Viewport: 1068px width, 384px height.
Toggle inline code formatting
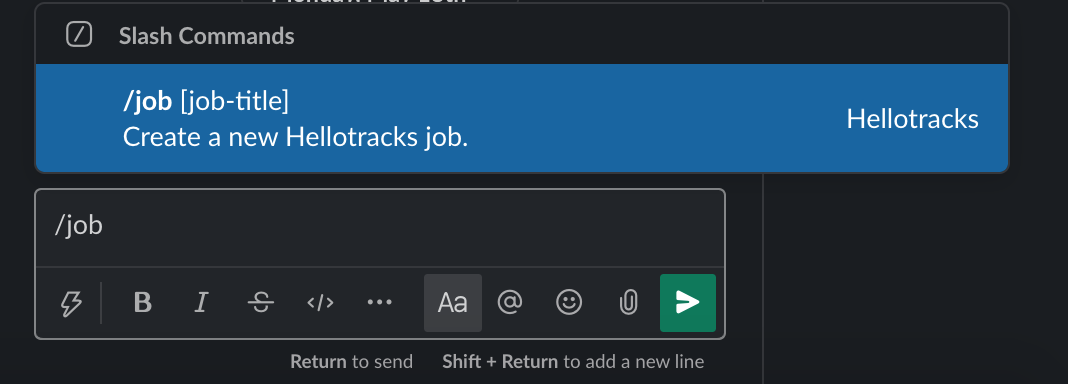click(x=320, y=302)
